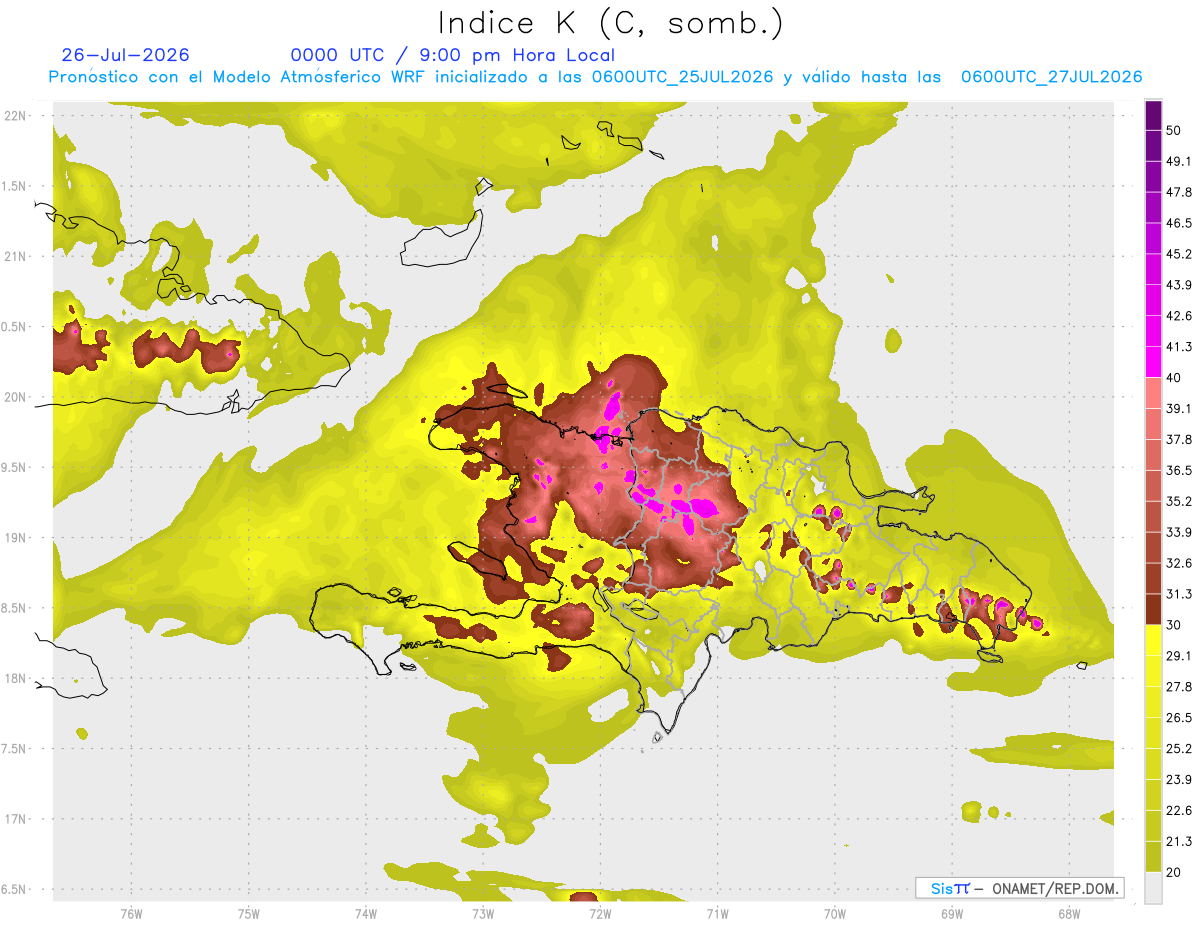Image resolution: width=1200 pixels, height=927 pixels.
Task: Click the '22N' latitude label
Action: [15, 115]
